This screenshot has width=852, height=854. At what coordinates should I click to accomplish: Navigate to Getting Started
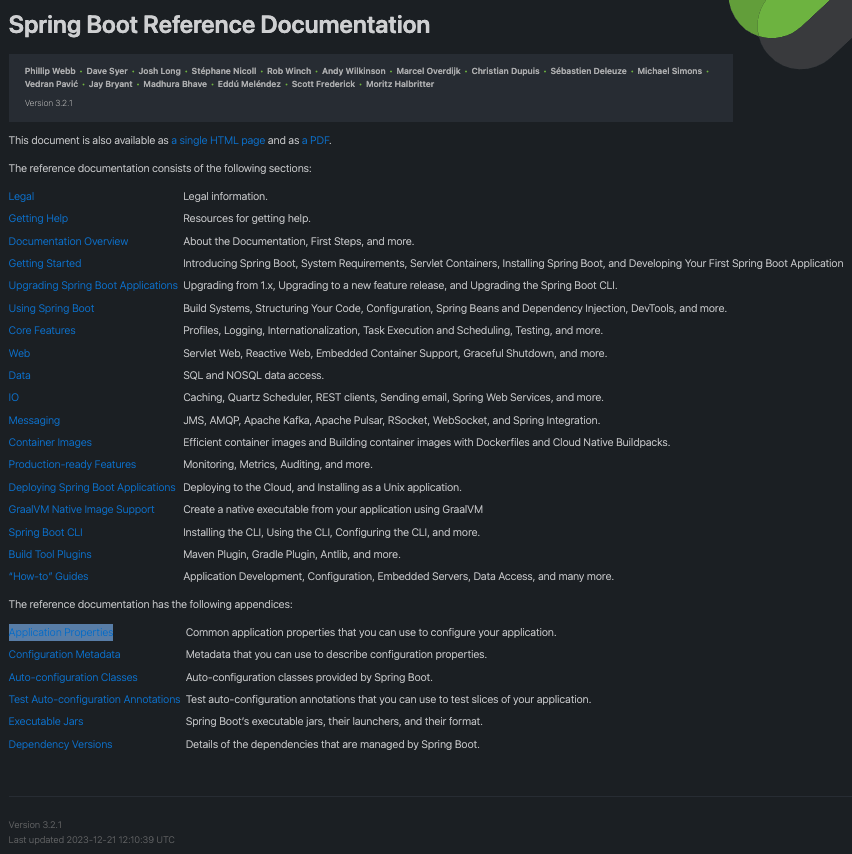click(45, 263)
